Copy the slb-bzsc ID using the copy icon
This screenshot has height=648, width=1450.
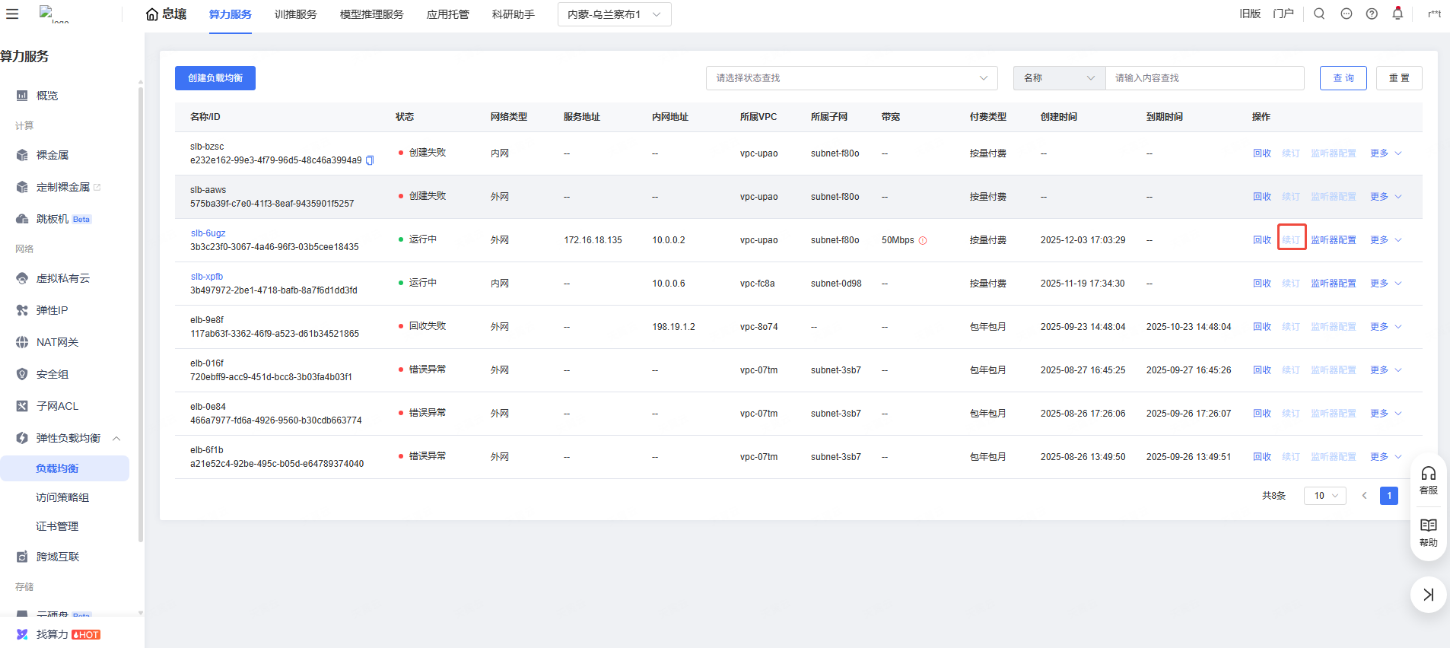(370, 160)
